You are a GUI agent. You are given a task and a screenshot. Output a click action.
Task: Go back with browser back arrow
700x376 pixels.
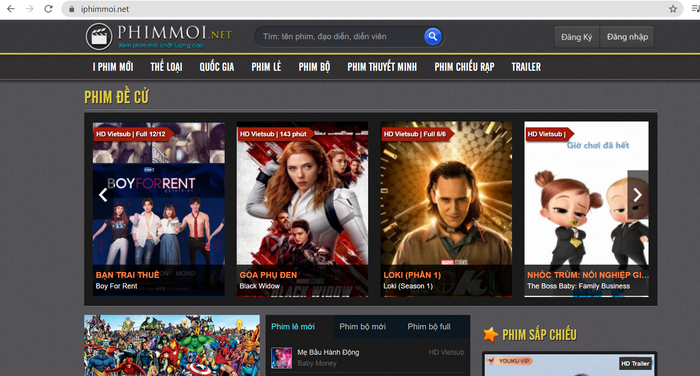point(11,9)
